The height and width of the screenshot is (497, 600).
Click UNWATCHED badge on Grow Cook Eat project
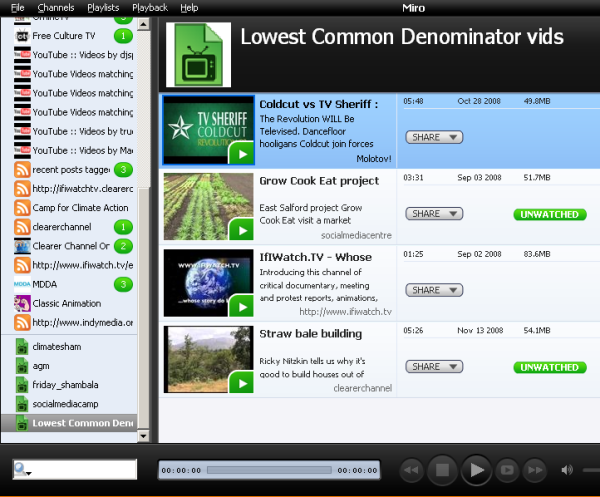550,214
